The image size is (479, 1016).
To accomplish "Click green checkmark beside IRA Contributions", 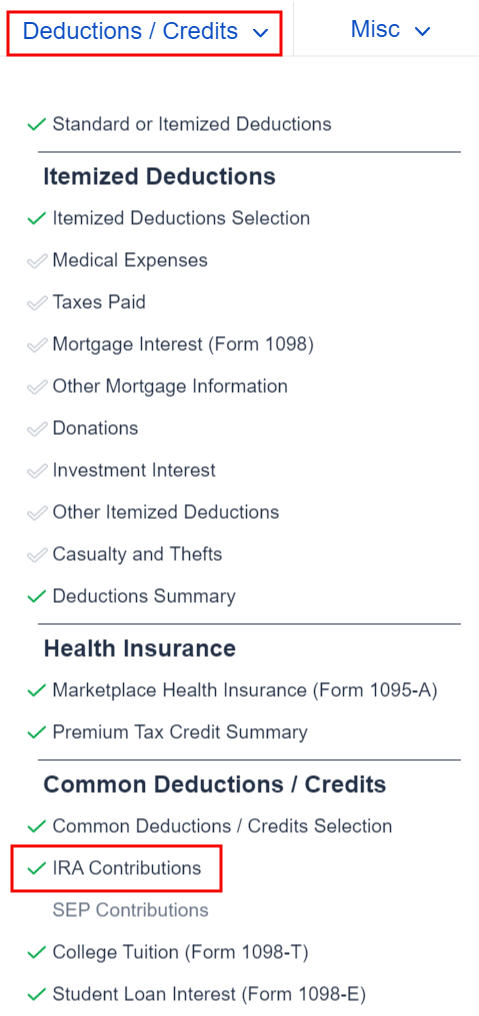I will tap(36, 868).
